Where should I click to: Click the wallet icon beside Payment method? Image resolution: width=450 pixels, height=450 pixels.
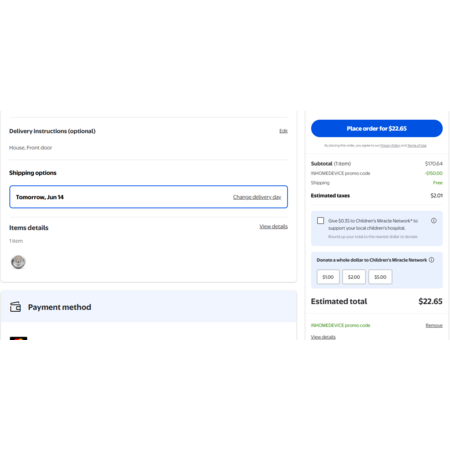15,307
